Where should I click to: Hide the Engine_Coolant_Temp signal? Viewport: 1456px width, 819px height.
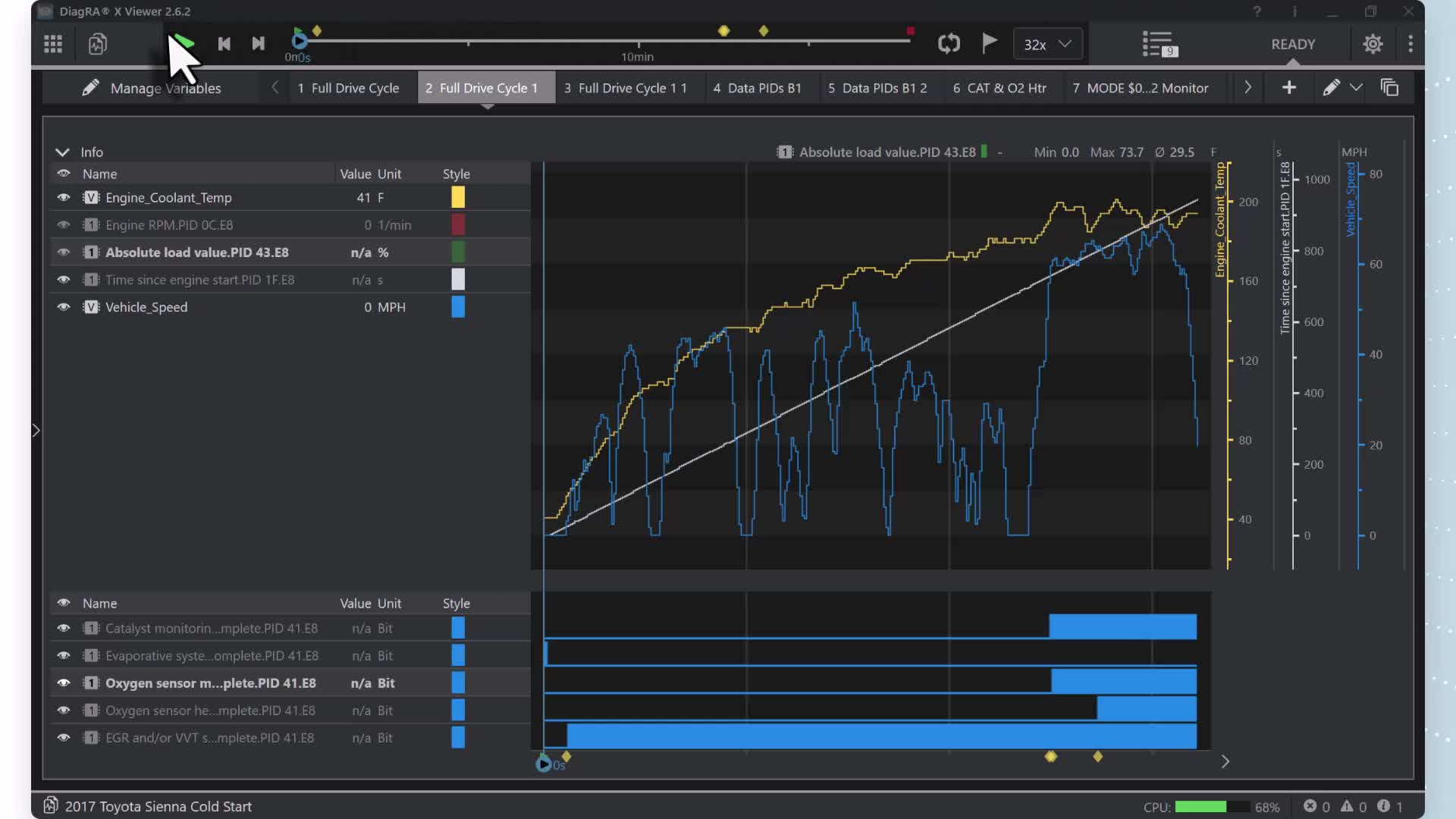(x=64, y=197)
